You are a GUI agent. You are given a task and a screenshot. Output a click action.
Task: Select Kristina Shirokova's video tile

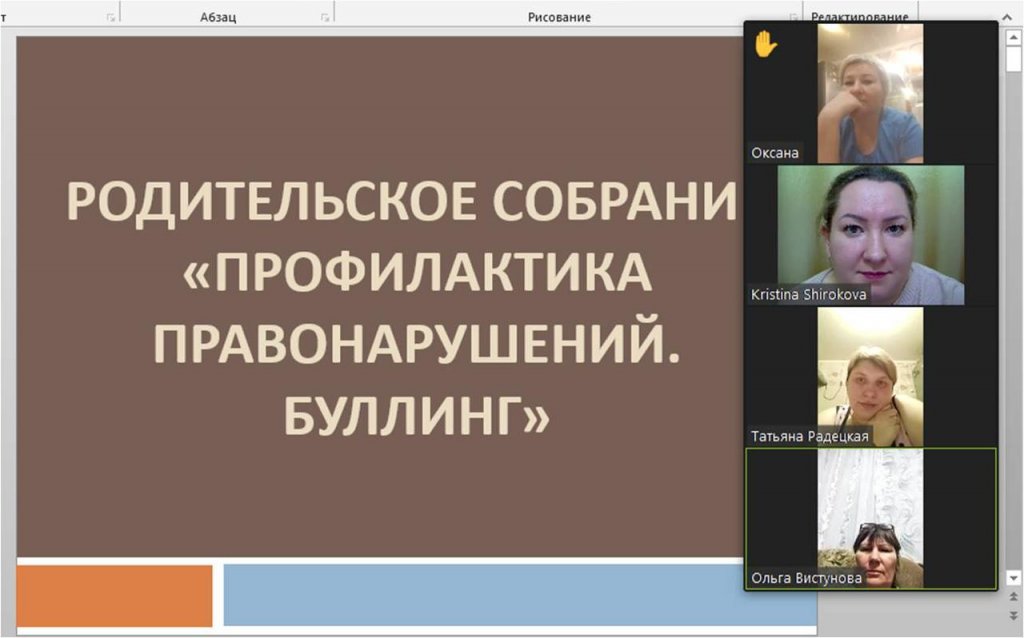tap(870, 235)
